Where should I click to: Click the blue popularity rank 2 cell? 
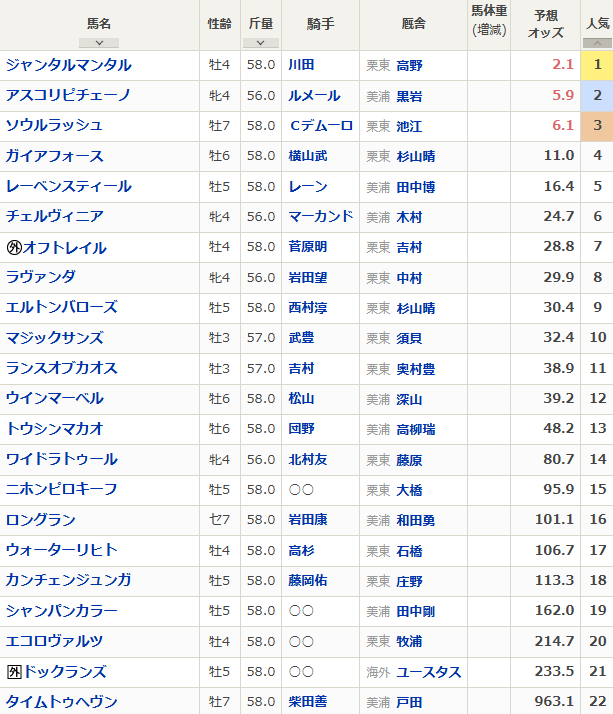(597, 96)
